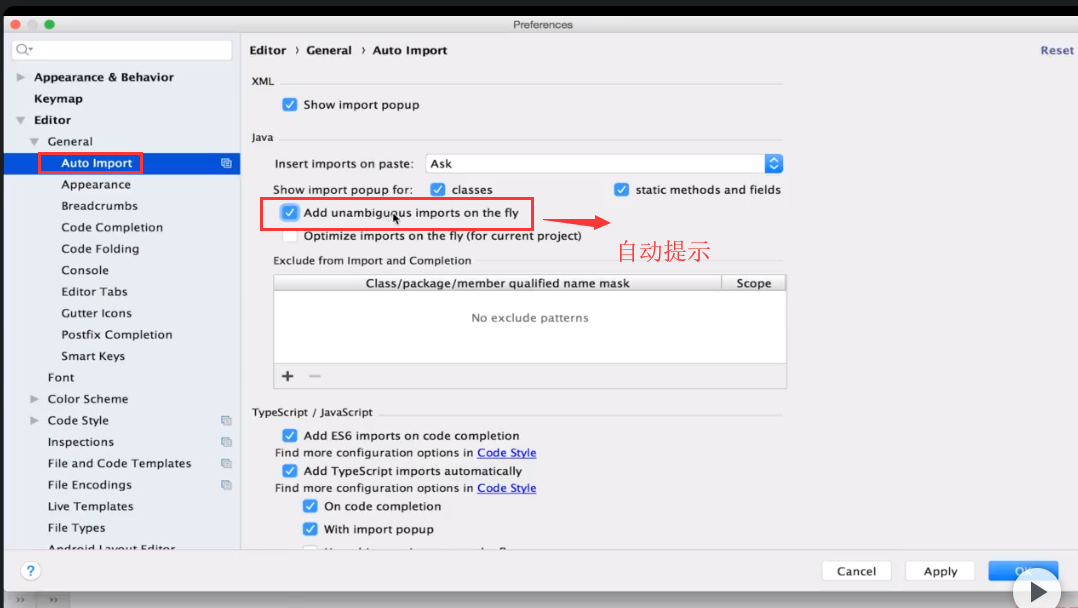The width and height of the screenshot is (1078, 608).
Task: Select Keymap in settings tree
Action: [x=58, y=98]
